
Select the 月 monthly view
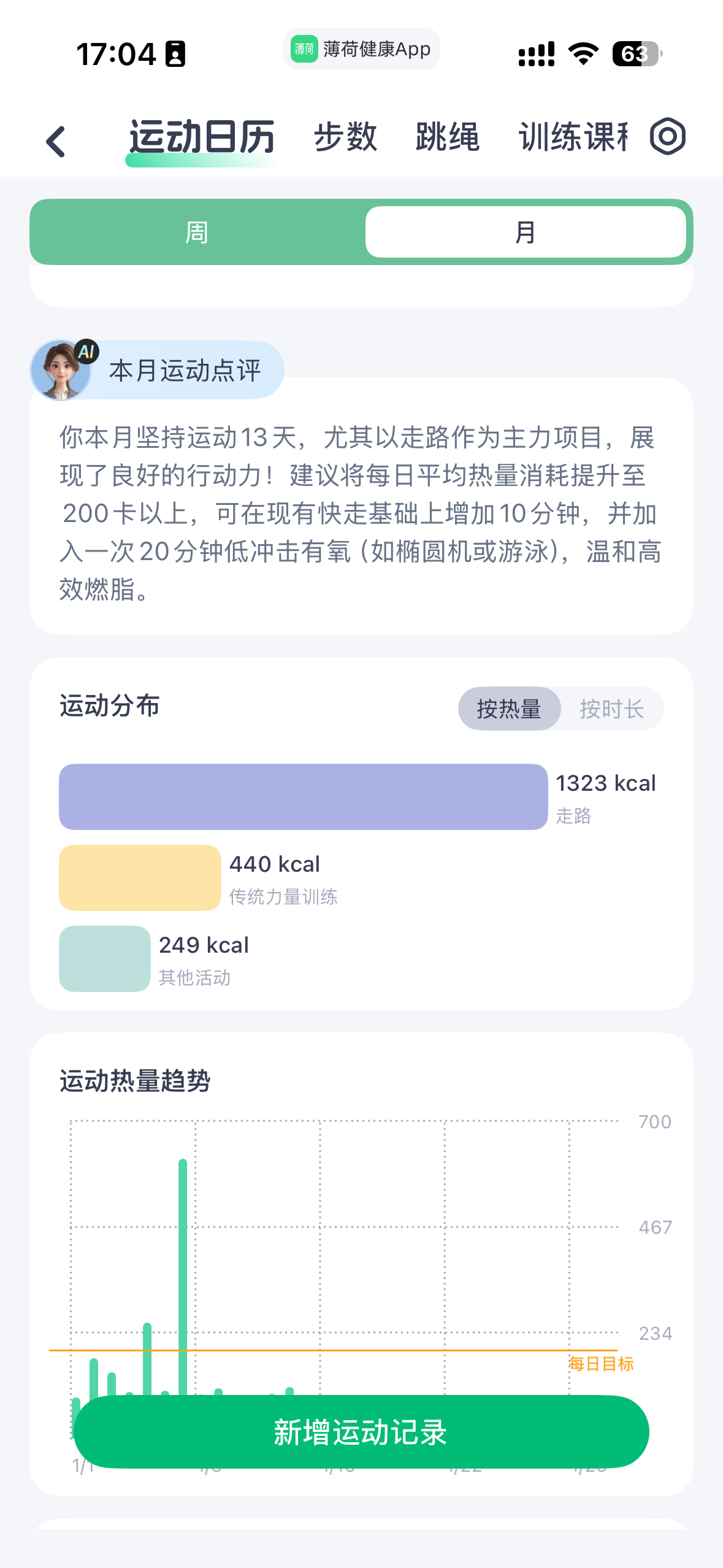525,233
